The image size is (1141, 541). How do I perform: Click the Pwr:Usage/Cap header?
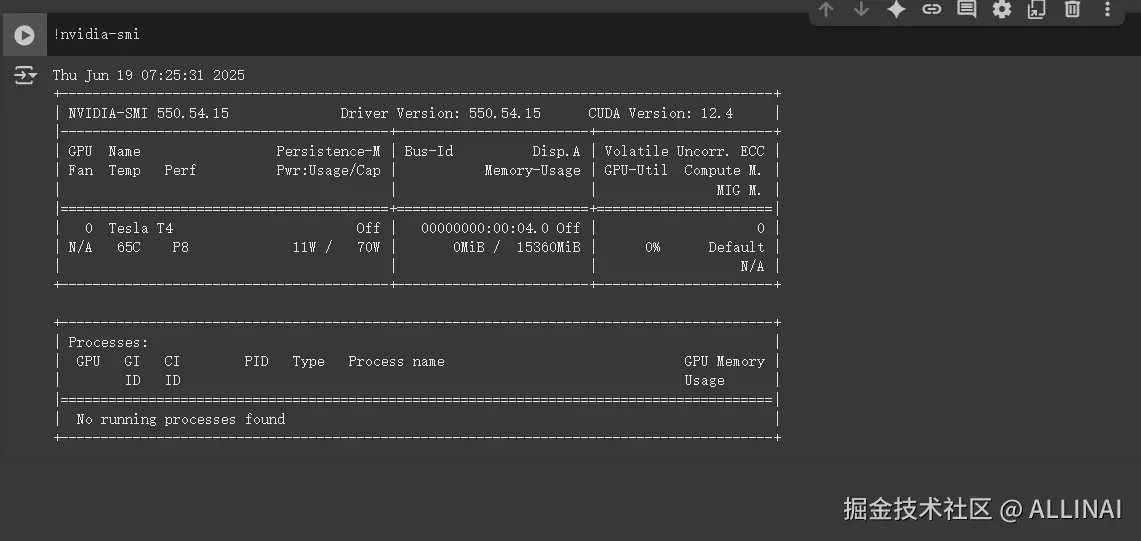(x=328, y=170)
